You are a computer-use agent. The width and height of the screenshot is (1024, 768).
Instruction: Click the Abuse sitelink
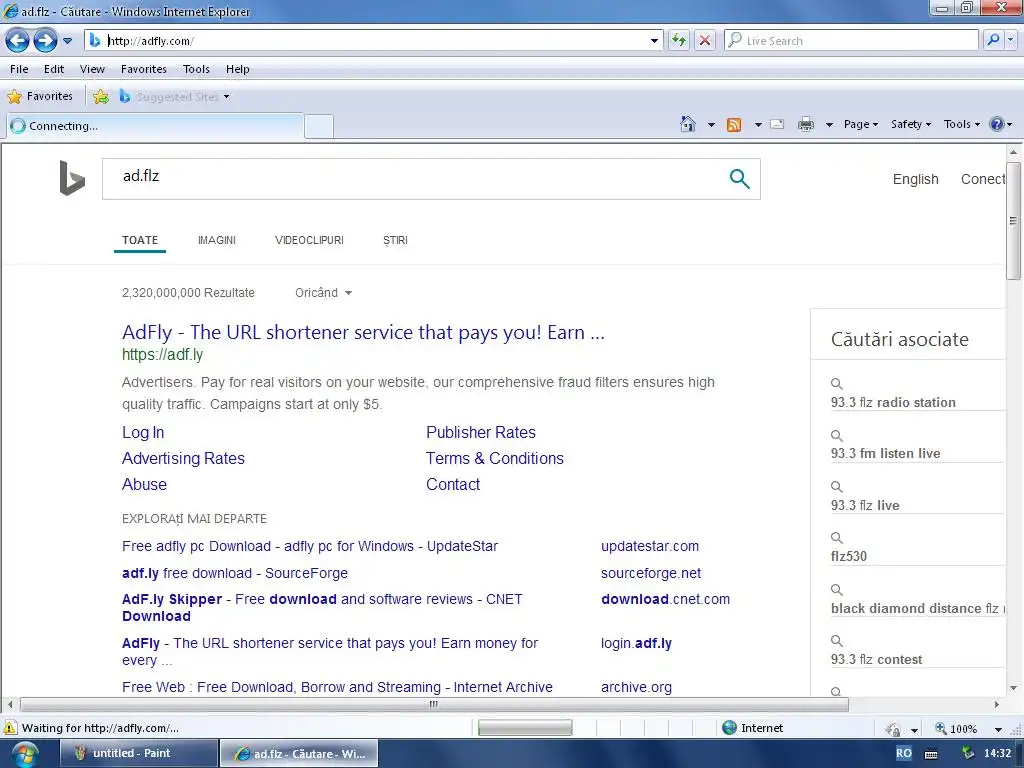point(144,485)
